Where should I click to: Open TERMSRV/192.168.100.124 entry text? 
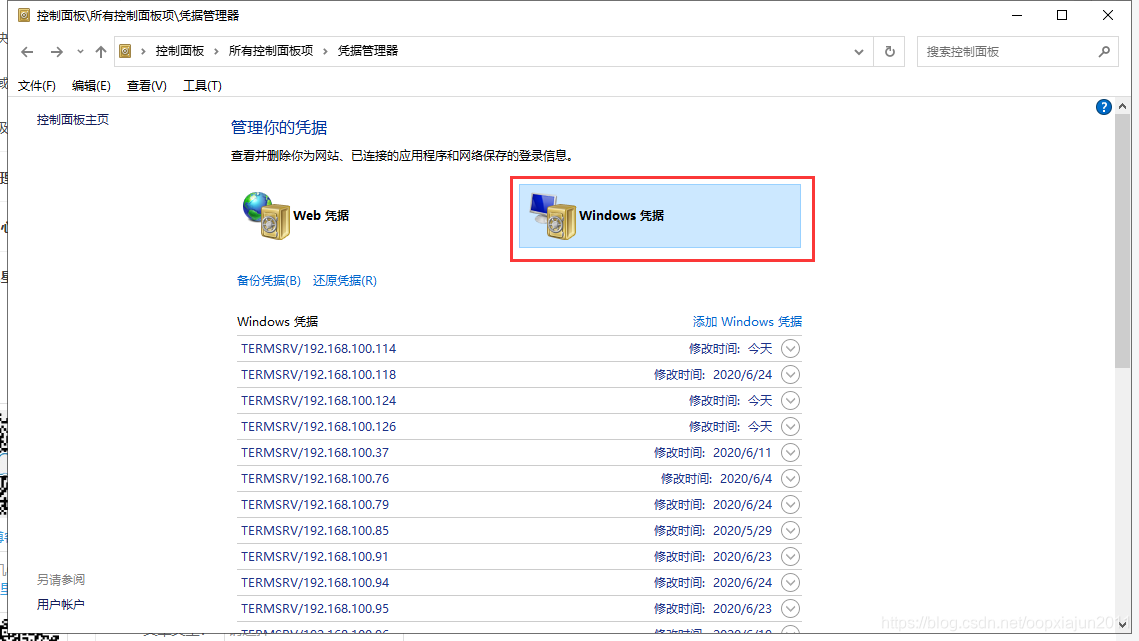pos(318,401)
